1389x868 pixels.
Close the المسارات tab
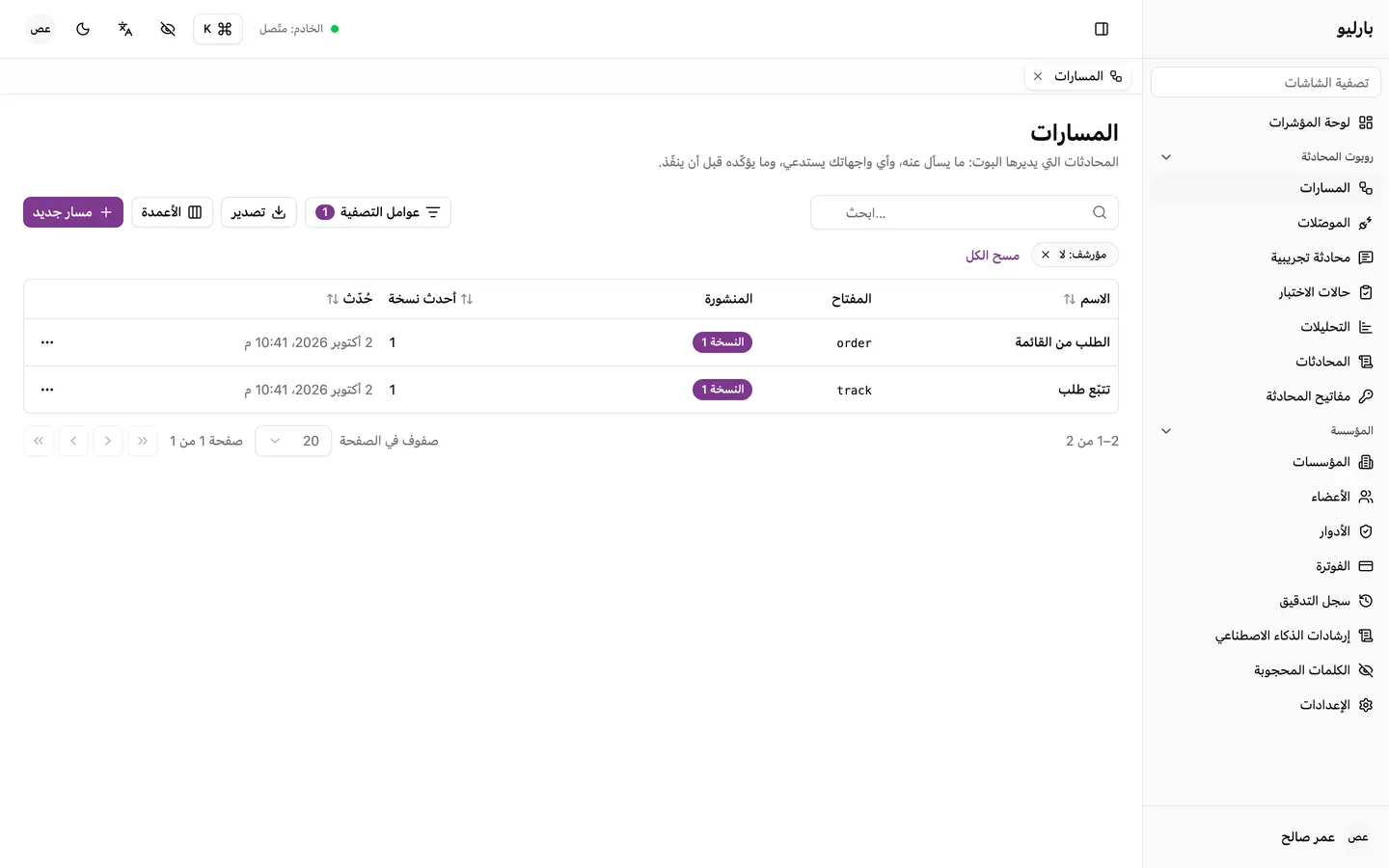[x=1038, y=76]
